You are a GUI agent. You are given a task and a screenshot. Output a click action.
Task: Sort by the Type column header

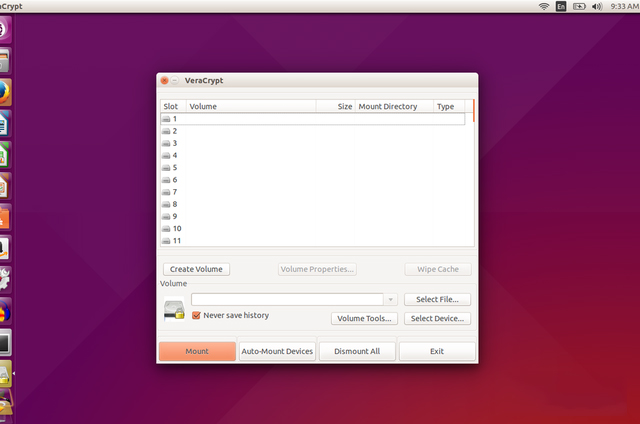[449, 107]
